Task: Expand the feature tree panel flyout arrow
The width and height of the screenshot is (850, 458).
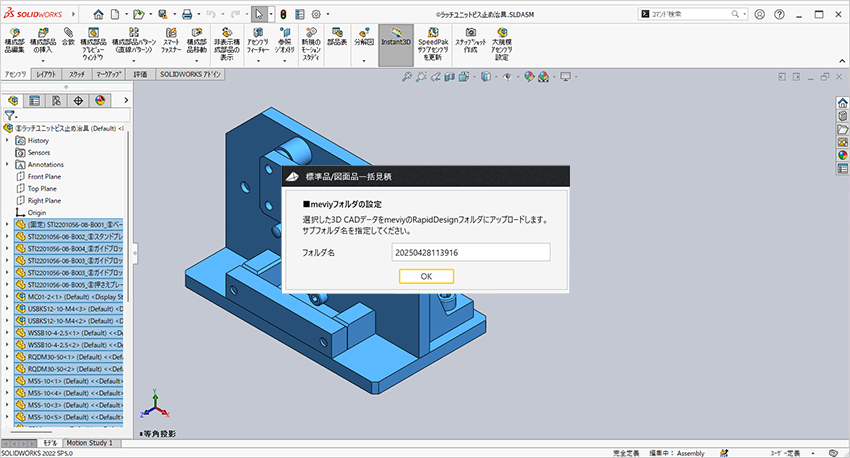Action: (x=126, y=100)
